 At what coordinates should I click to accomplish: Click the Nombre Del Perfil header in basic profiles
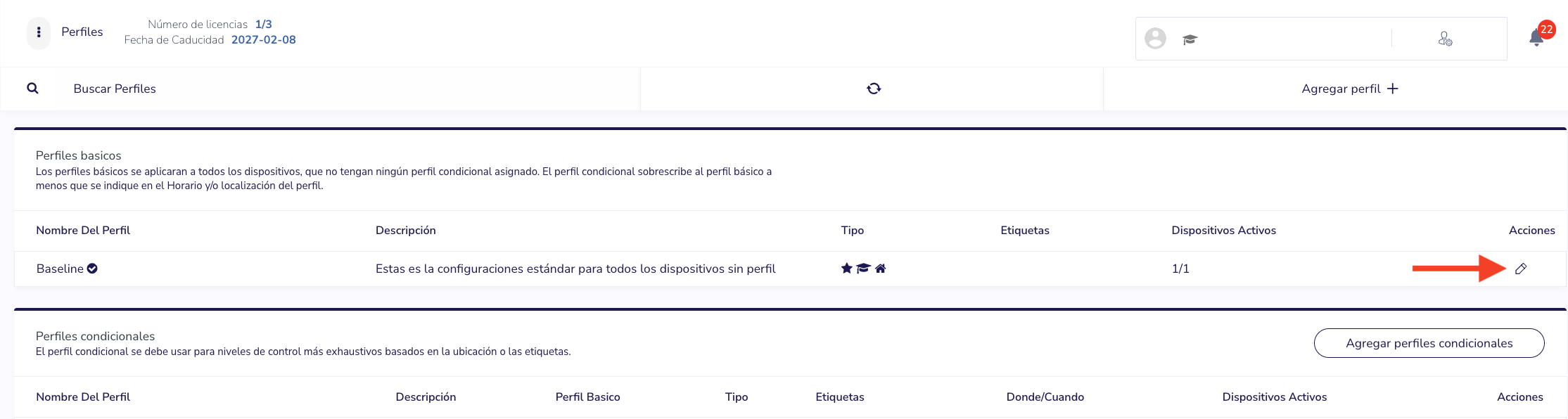pos(83,231)
